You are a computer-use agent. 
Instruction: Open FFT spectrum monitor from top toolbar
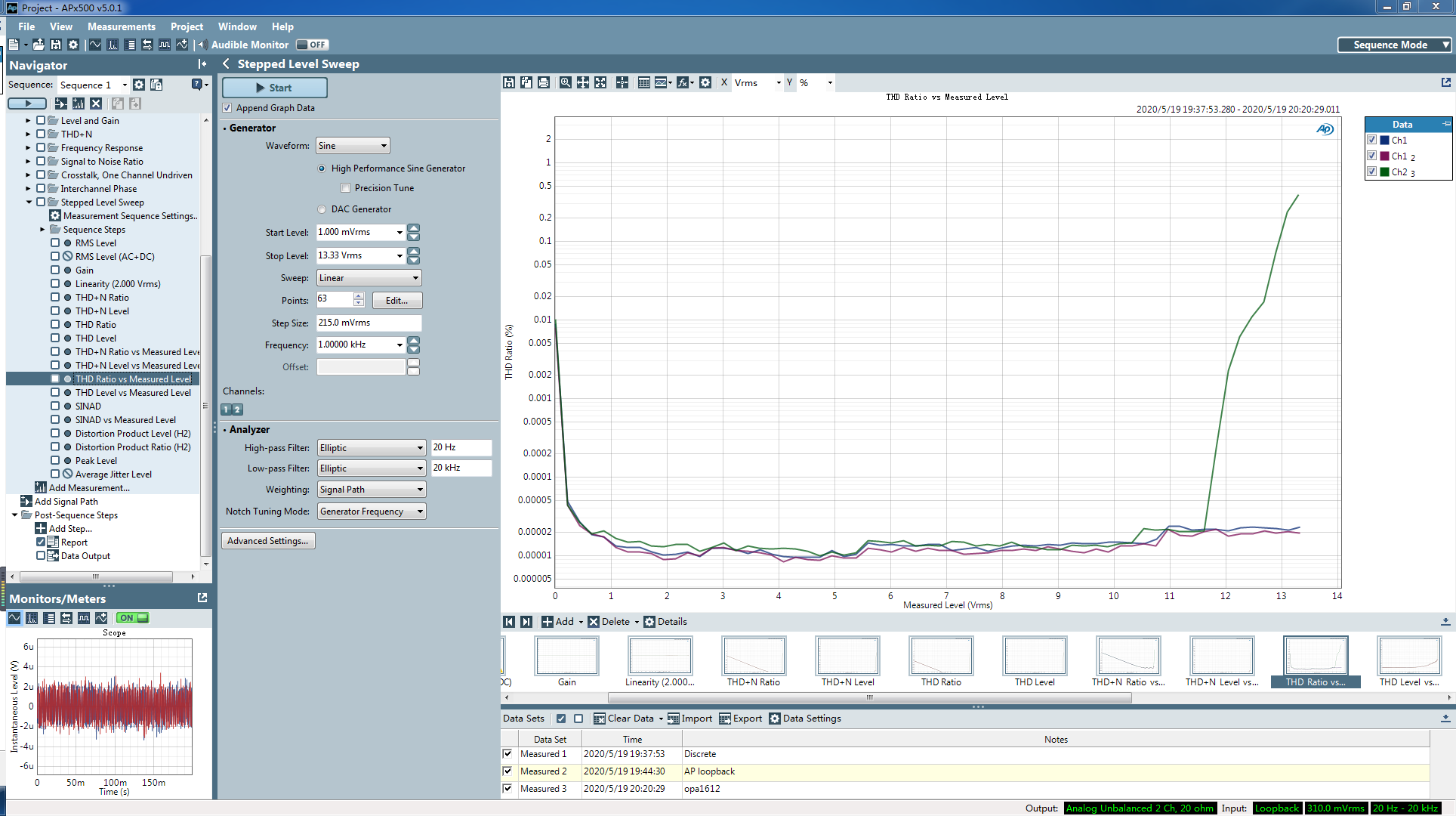113,45
